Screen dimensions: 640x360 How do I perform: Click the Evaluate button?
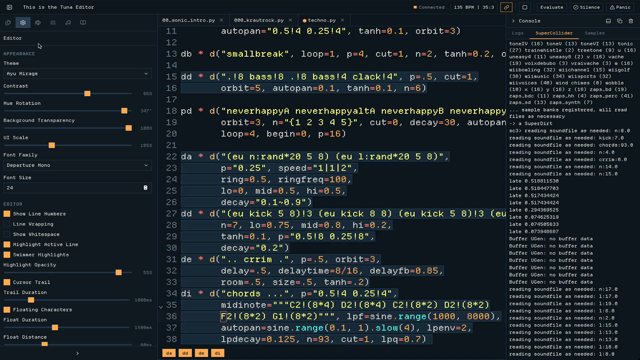(x=551, y=7)
